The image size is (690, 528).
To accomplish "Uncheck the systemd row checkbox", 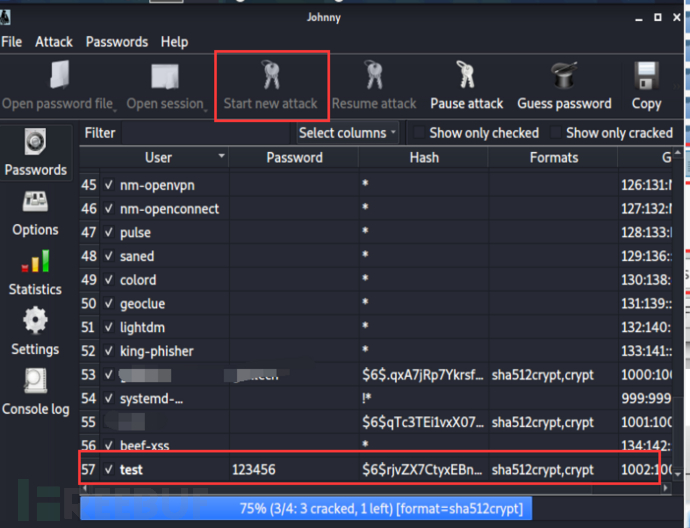I will (109, 399).
